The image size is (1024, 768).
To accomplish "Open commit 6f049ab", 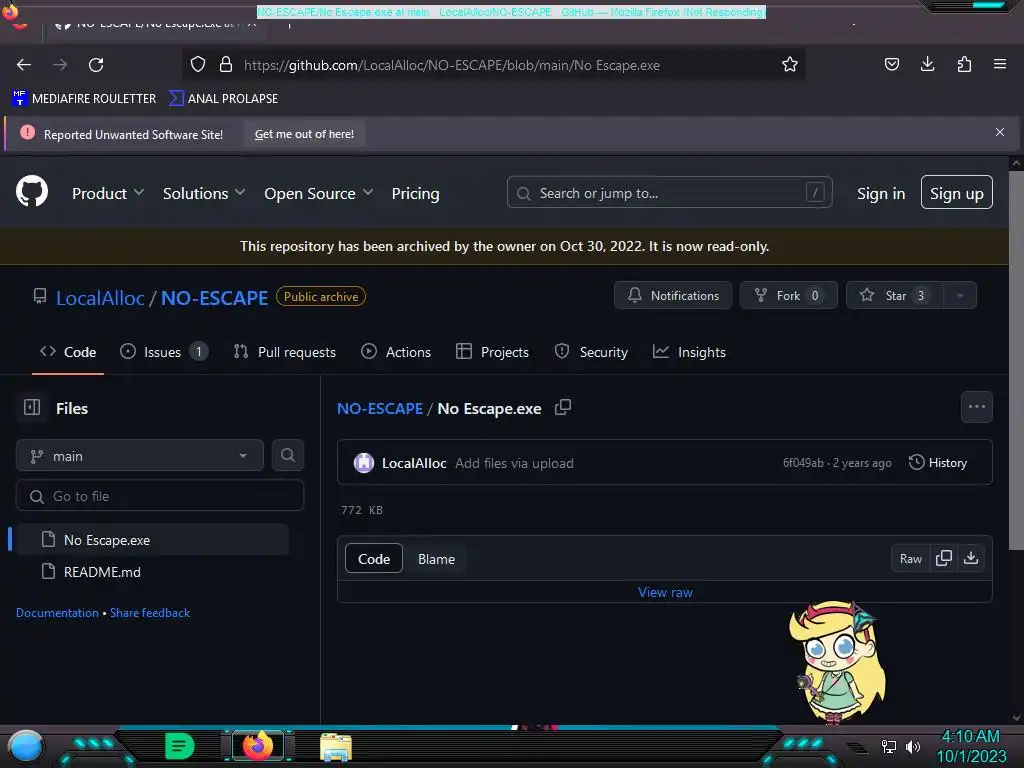I will (x=803, y=463).
